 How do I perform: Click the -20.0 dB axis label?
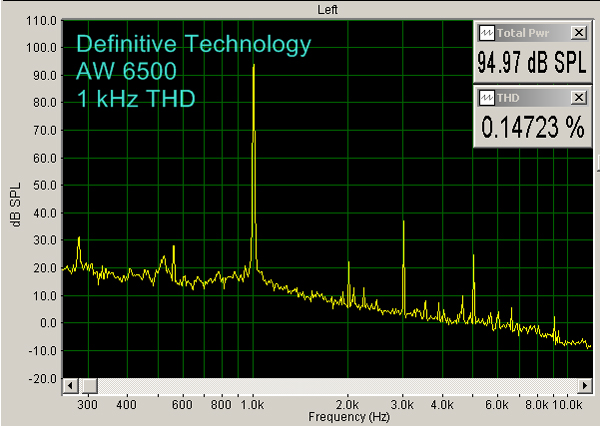pos(43,379)
